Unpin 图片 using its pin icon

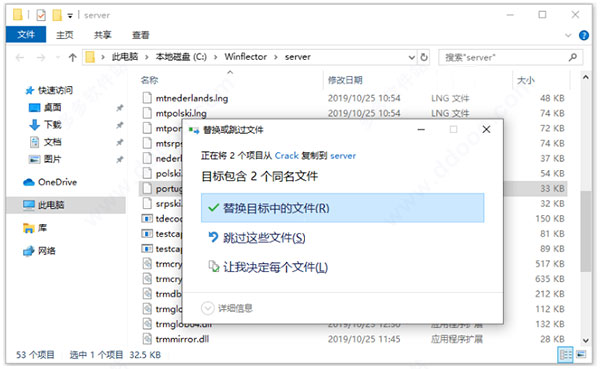(x=120, y=159)
